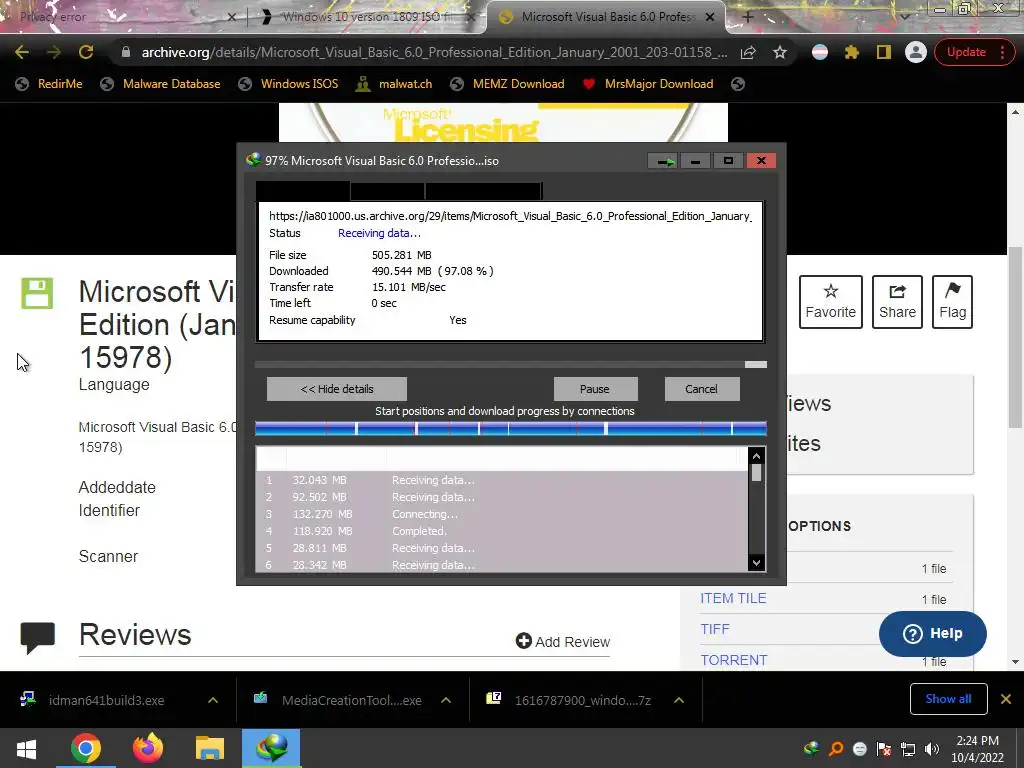Open TORRENT download option

(x=733, y=660)
